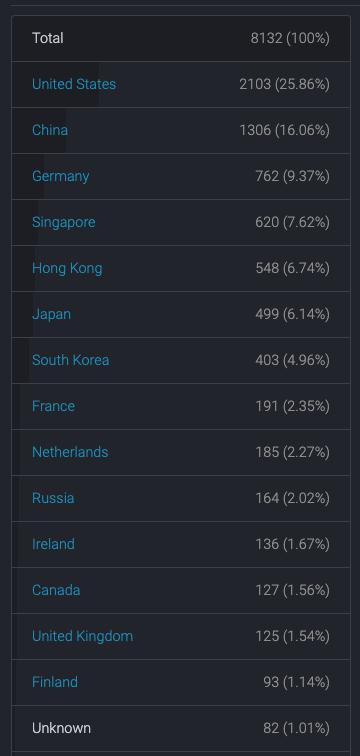Open the United States country link
This screenshot has width=360, height=756.
tap(74, 84)
